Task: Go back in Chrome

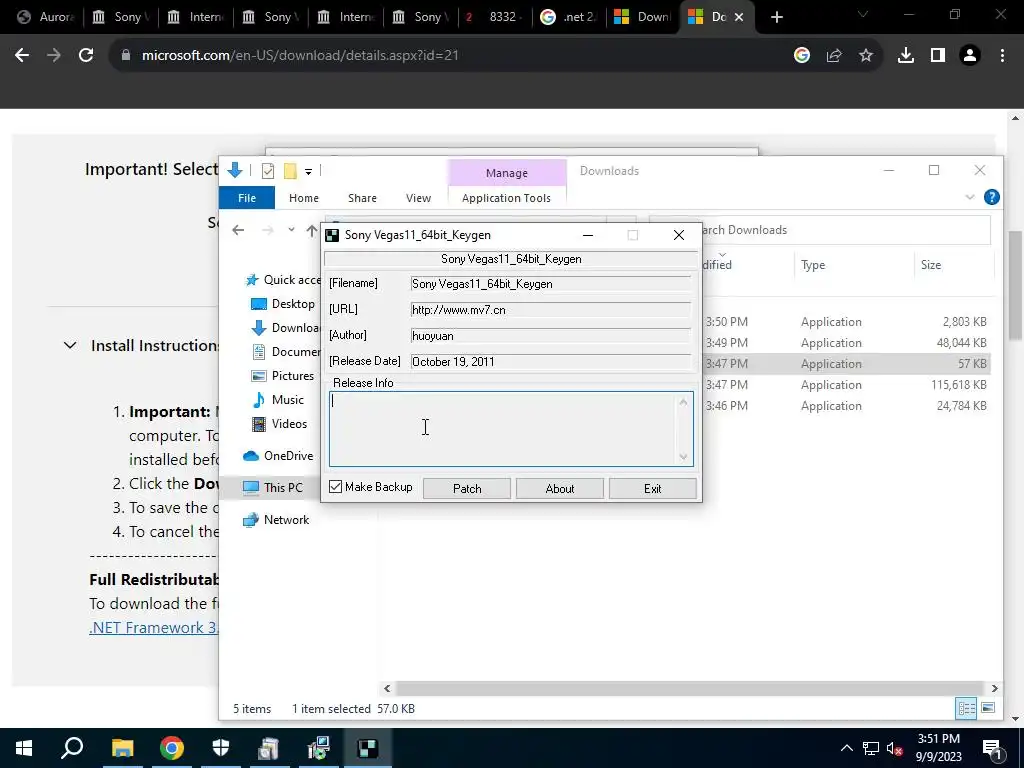Action: (x=22, y=56)
